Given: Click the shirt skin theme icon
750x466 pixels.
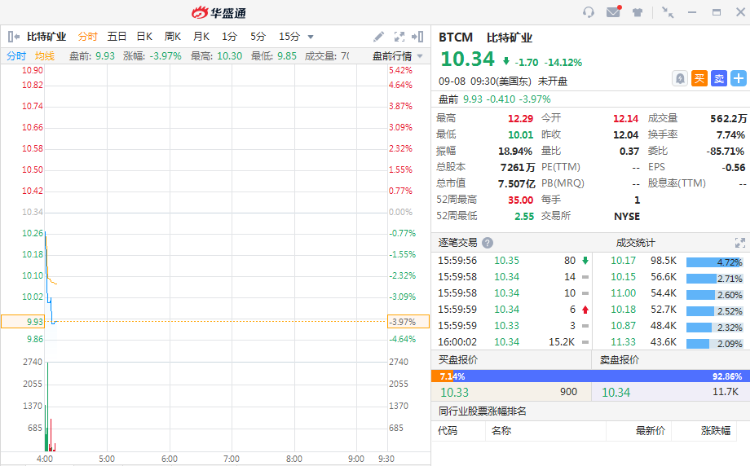Looking at the screenshot, I should point(636,12).
